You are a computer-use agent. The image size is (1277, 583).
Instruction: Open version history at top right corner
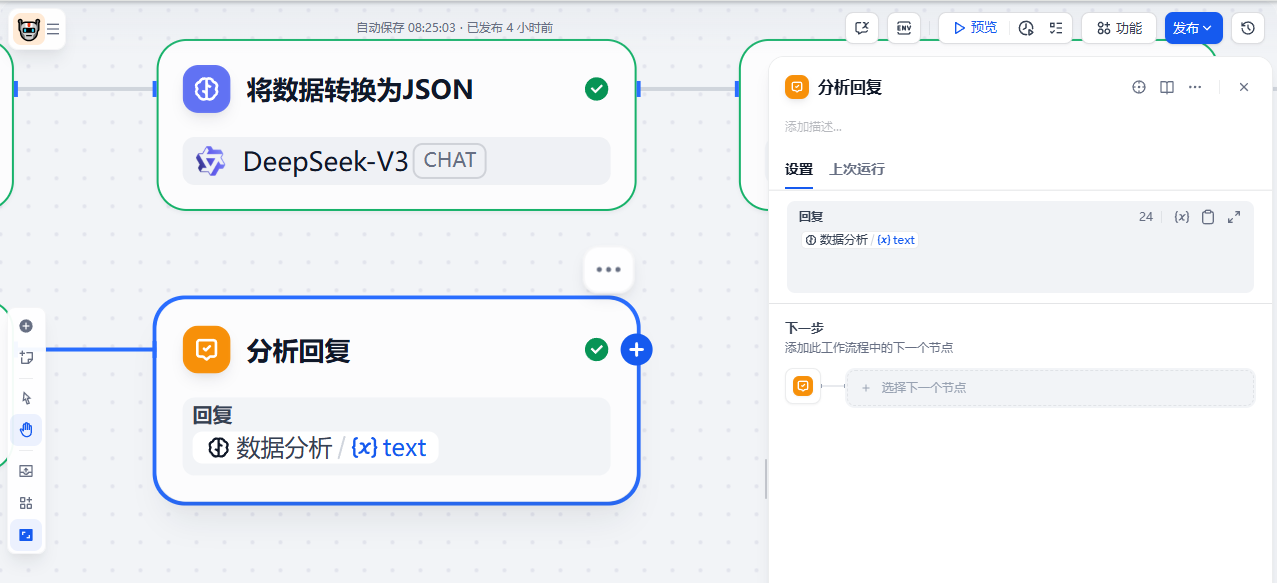click(1247, 28)
